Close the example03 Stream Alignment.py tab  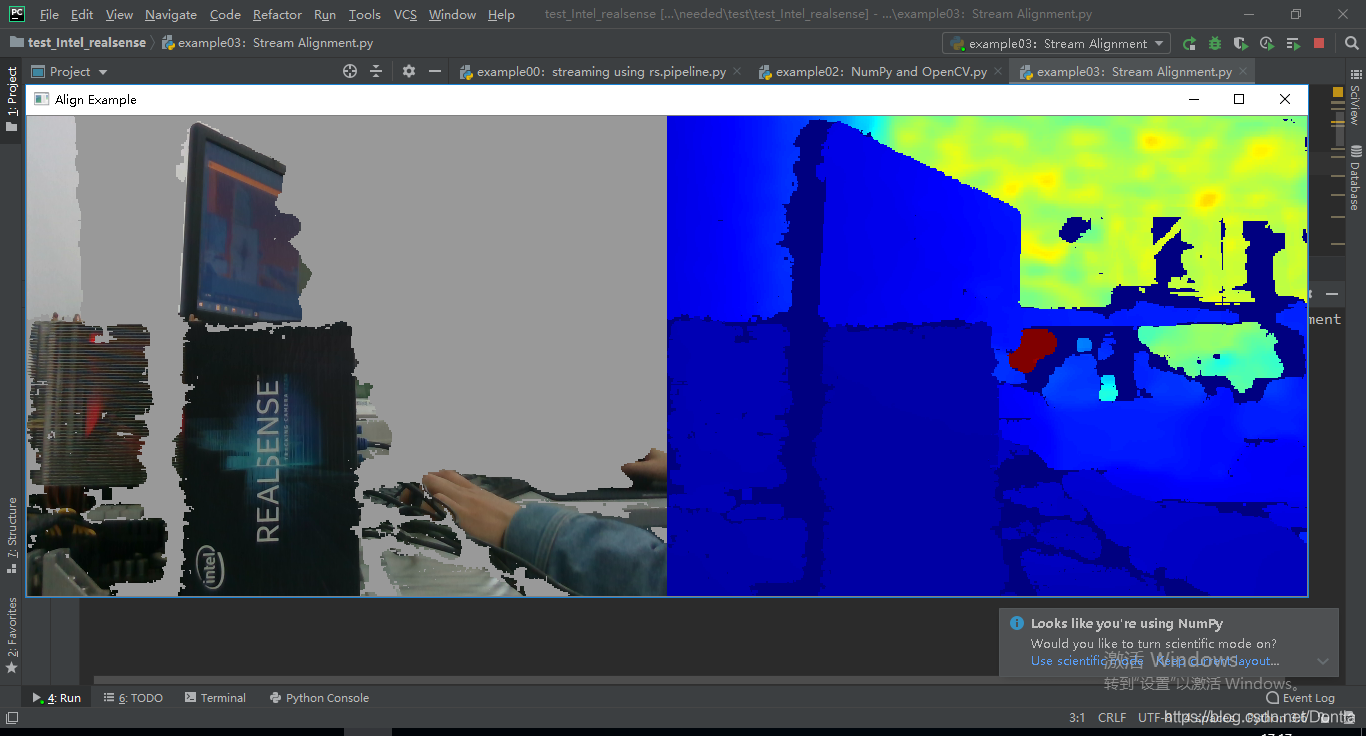(1243, 72)
